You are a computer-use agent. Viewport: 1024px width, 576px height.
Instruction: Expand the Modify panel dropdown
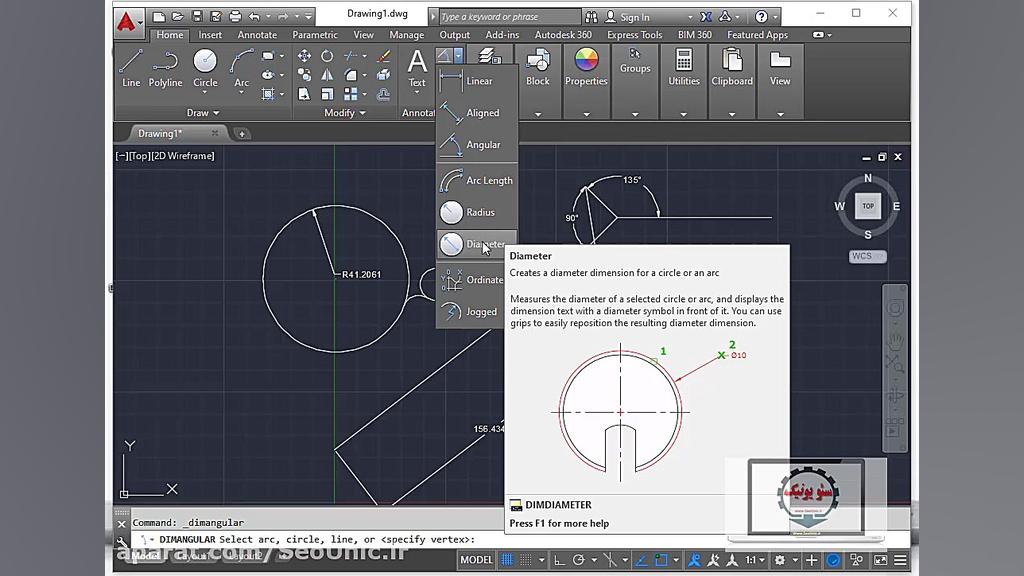pos(345,113)
